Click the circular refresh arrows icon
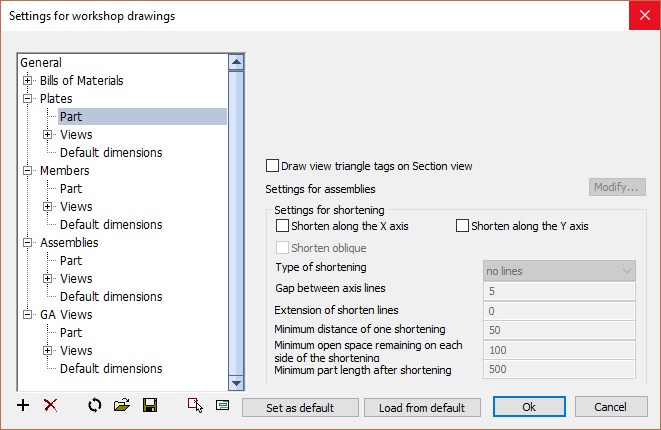661x430 pixels. click(95, 406)
